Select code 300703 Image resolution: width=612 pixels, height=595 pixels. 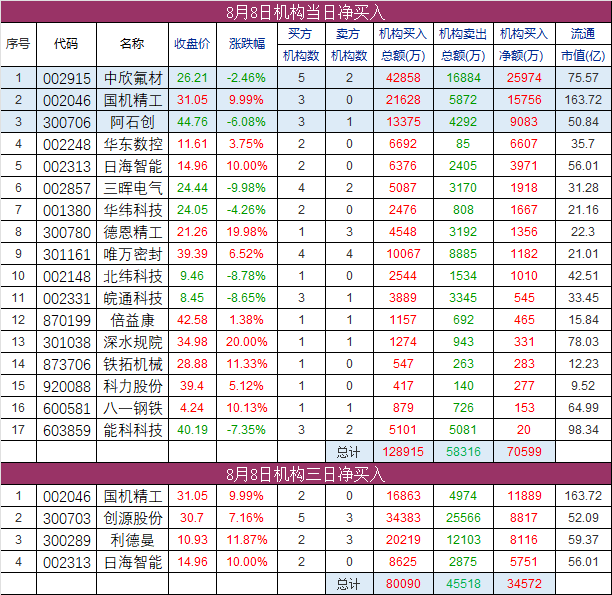point(67,518)
